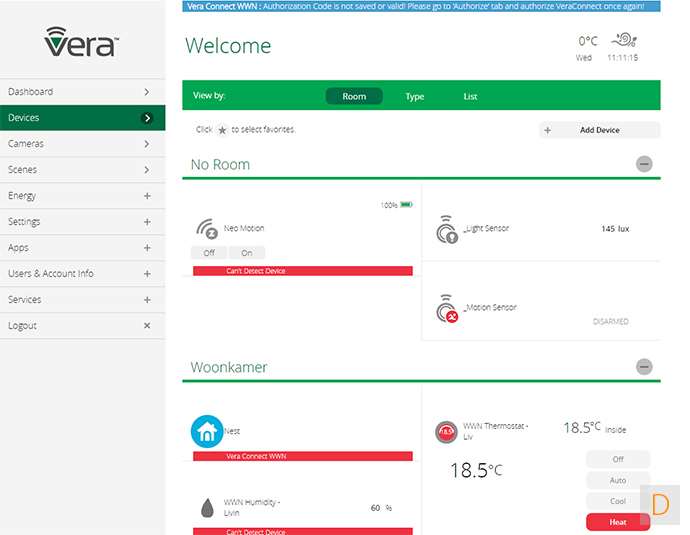The width and height of the screenshot is (690, 535).
Task: Click the WWN Humidity droplet icon
Action: (x=207, y=508)
